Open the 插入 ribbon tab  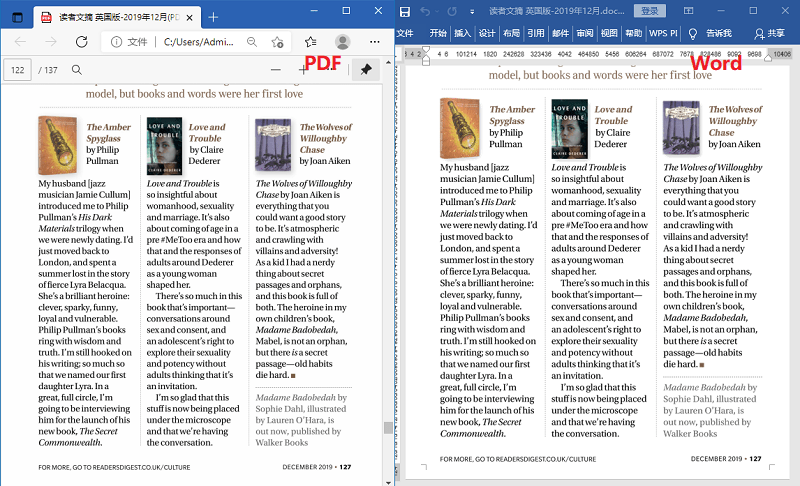click(x=463, y=33)
